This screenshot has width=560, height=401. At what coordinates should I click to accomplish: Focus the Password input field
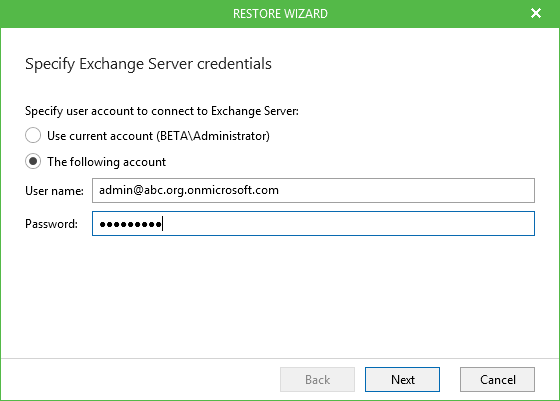click(x=313, y=224)
